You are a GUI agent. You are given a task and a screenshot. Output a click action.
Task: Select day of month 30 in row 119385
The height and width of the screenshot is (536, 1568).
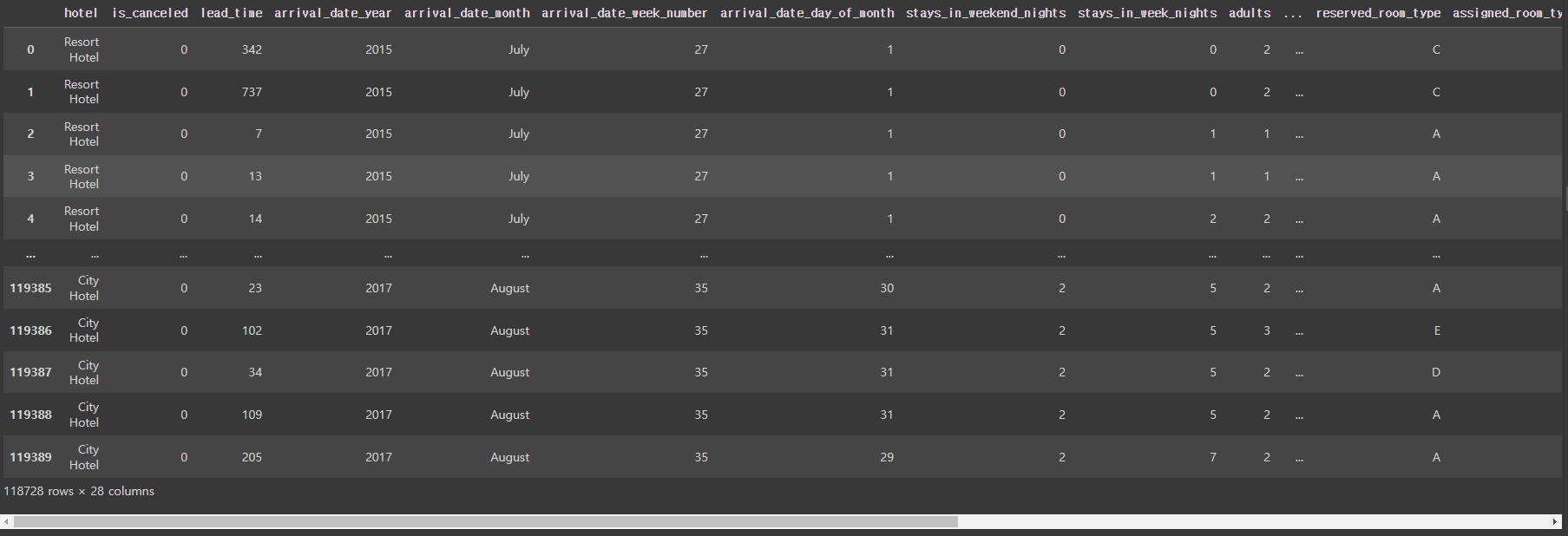(x=887, y=288)
